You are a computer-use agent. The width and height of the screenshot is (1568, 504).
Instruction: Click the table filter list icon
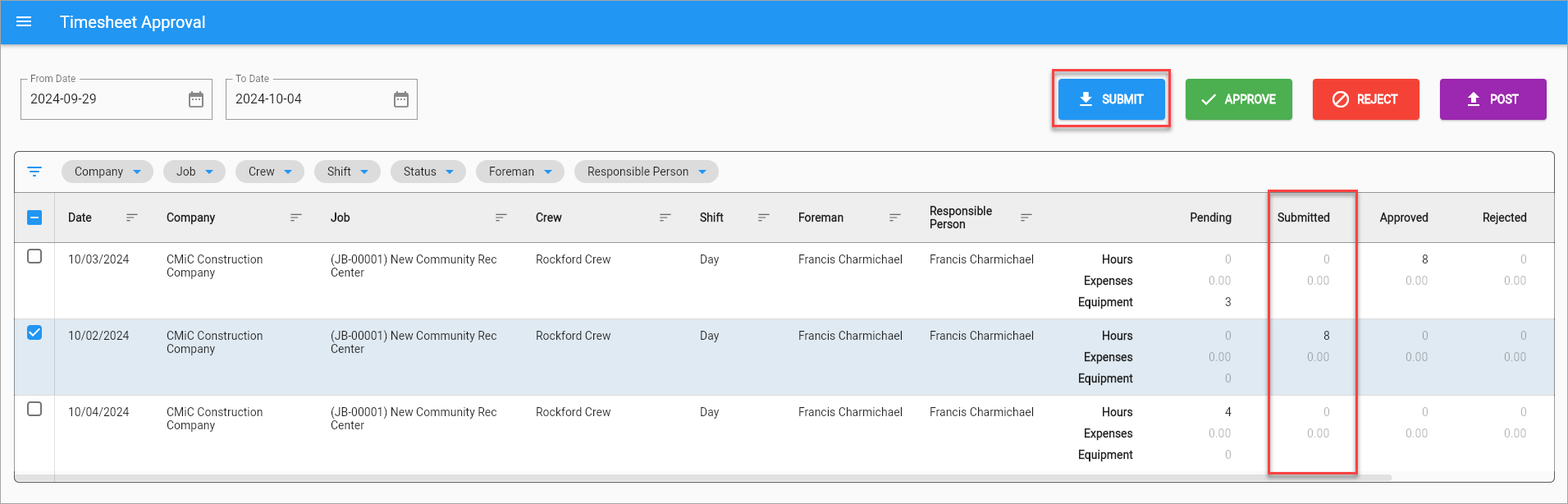[x=34, y=172]
